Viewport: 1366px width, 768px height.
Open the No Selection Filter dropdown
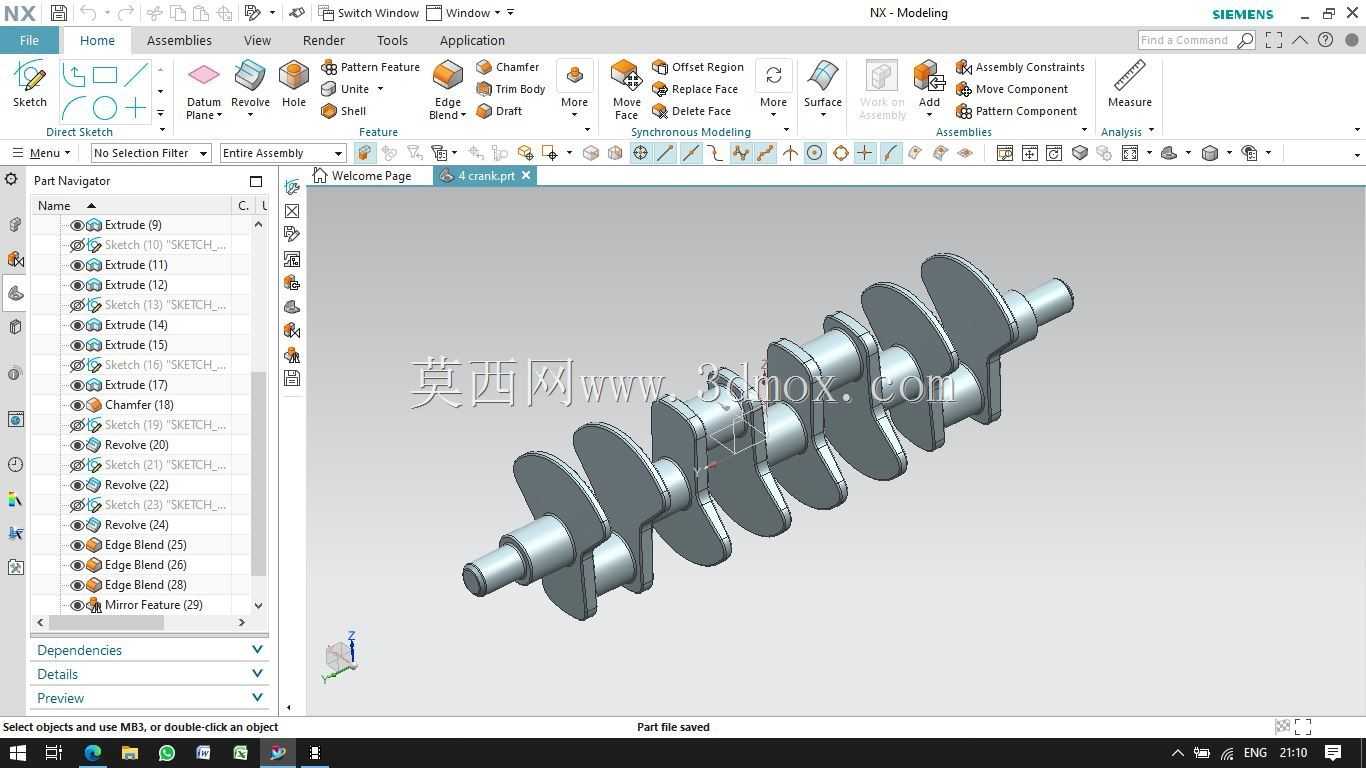[150, 153]
